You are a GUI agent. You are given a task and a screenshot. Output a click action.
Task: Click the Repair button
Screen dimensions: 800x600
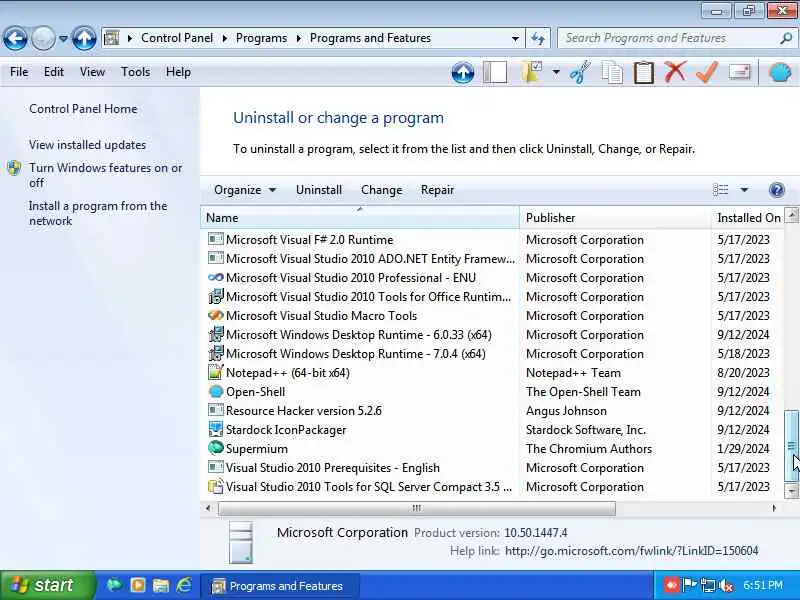pos(437,190)
